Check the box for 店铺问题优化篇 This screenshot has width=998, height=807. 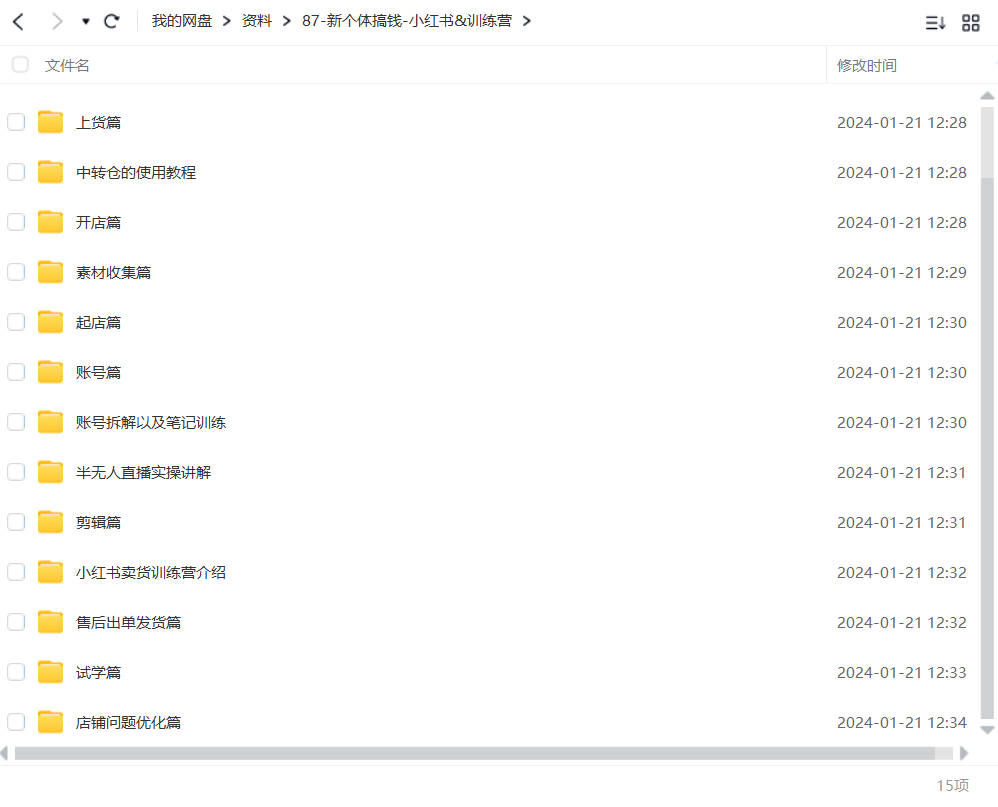pos(16,722)
